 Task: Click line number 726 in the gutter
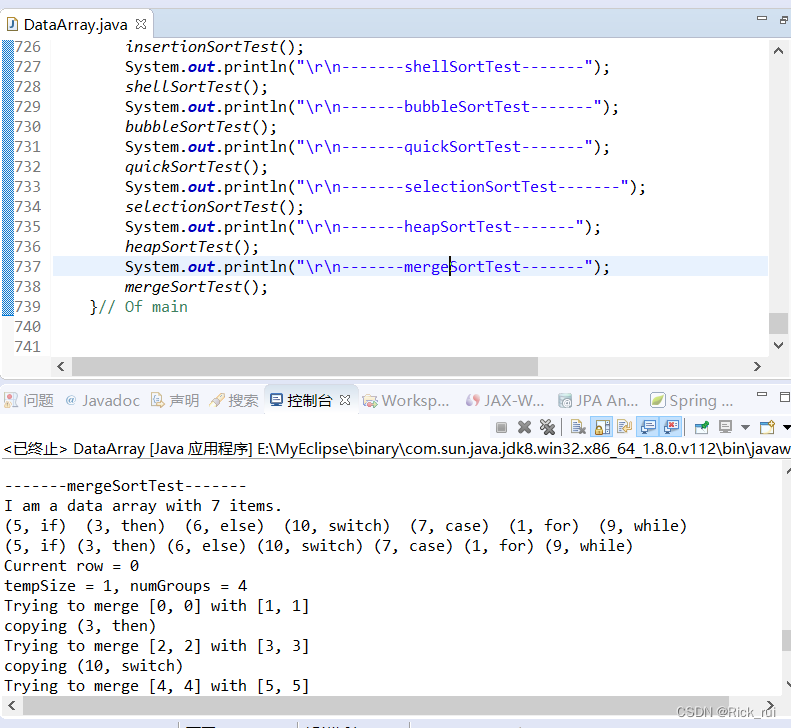[x=27, y=46]
